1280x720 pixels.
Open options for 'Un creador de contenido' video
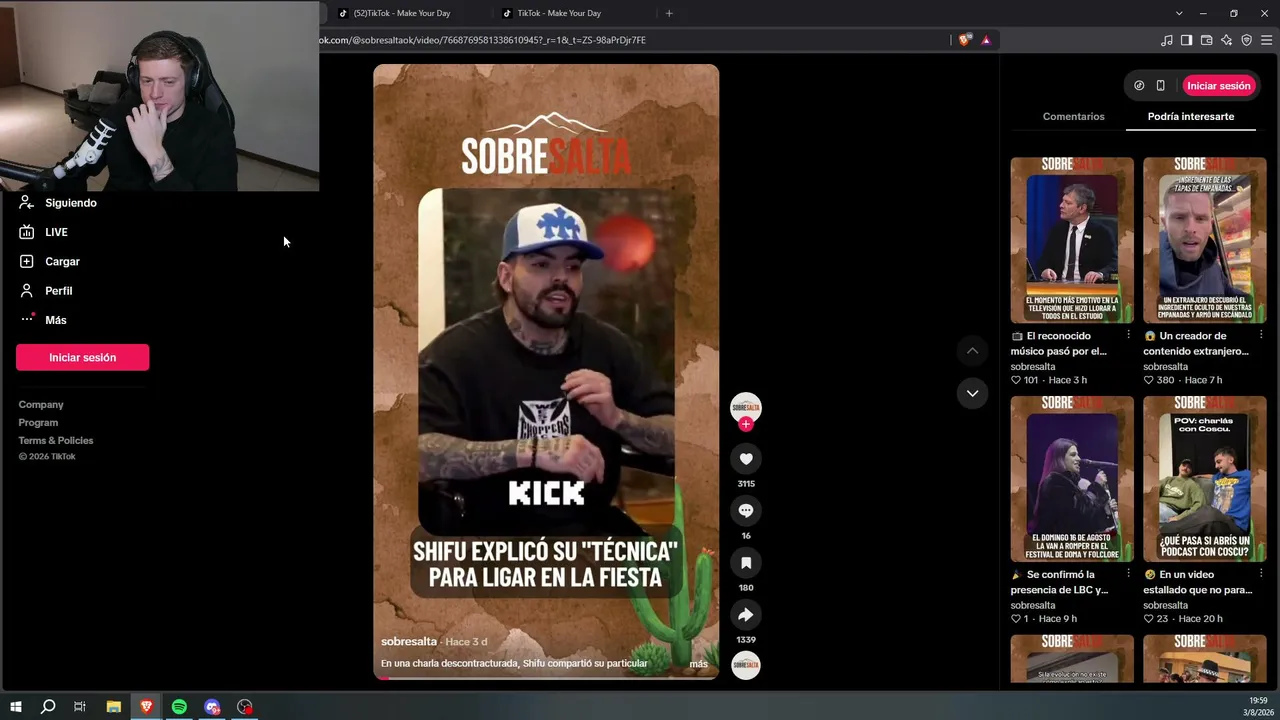pyautogui.click(x=1261, y=335)
